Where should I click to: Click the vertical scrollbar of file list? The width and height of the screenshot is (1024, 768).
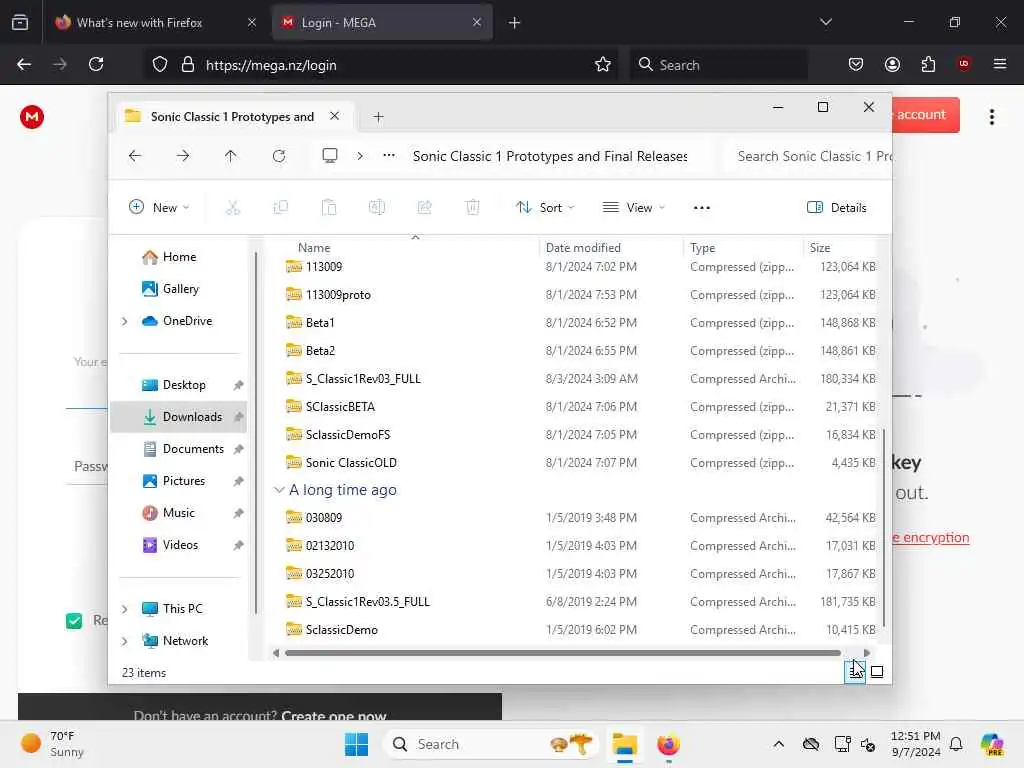coord(884,528)
